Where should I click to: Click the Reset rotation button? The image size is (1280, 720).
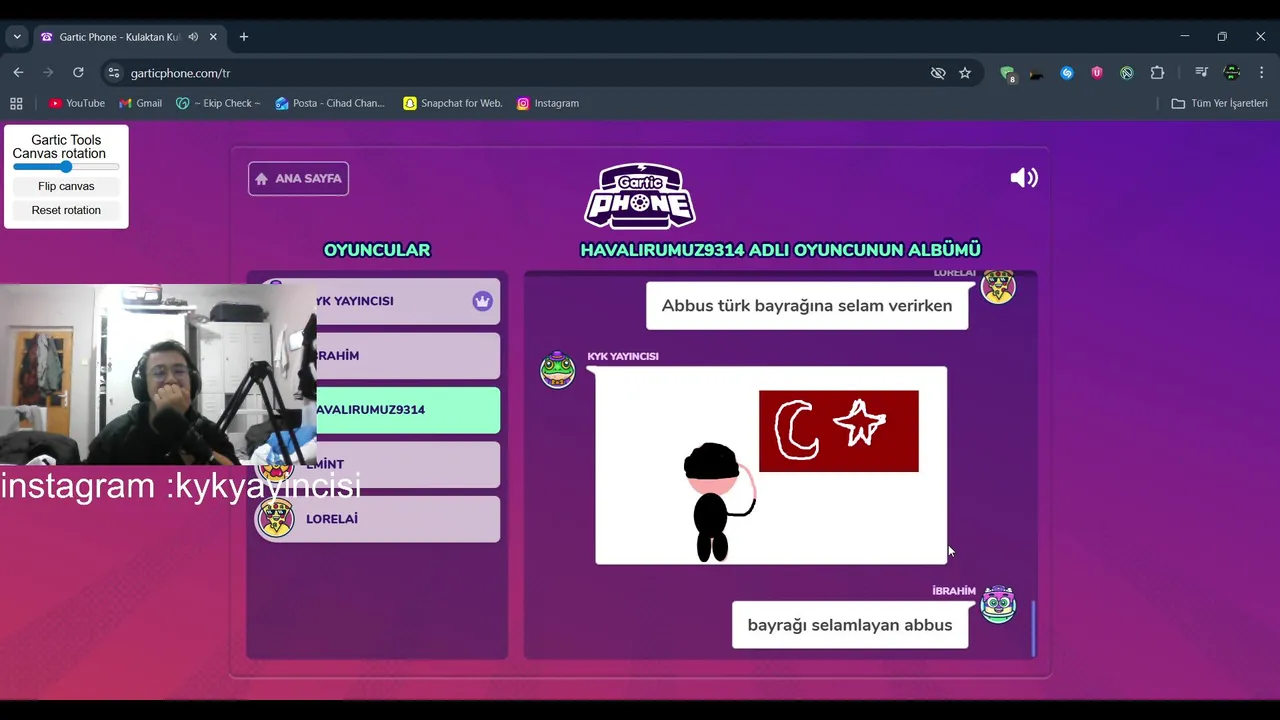(66, 210)
